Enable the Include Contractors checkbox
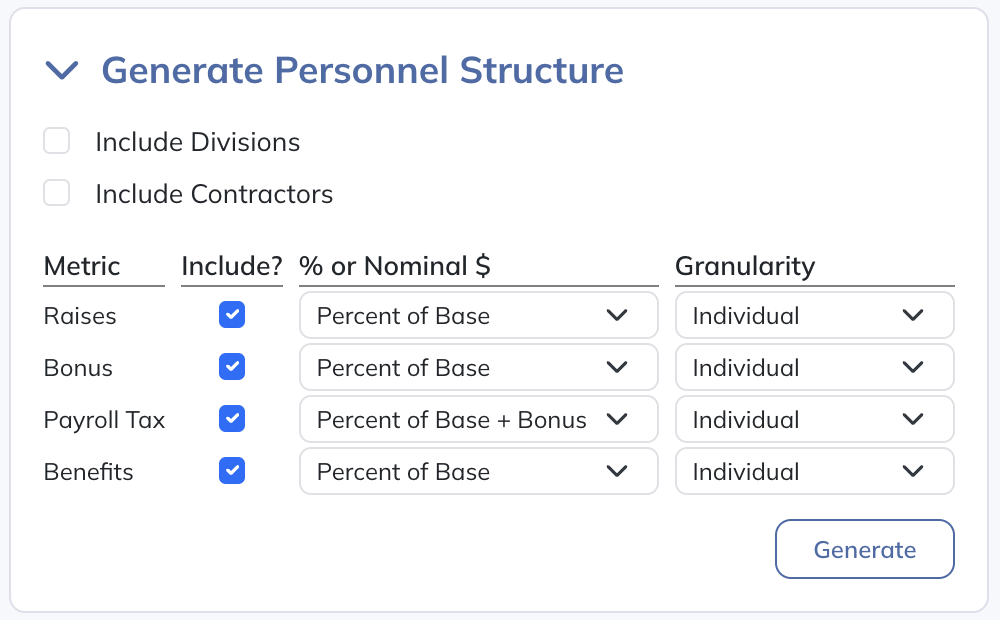This screenshot has width=1000, height=620. pyautogui.click(x=57, y=193)
